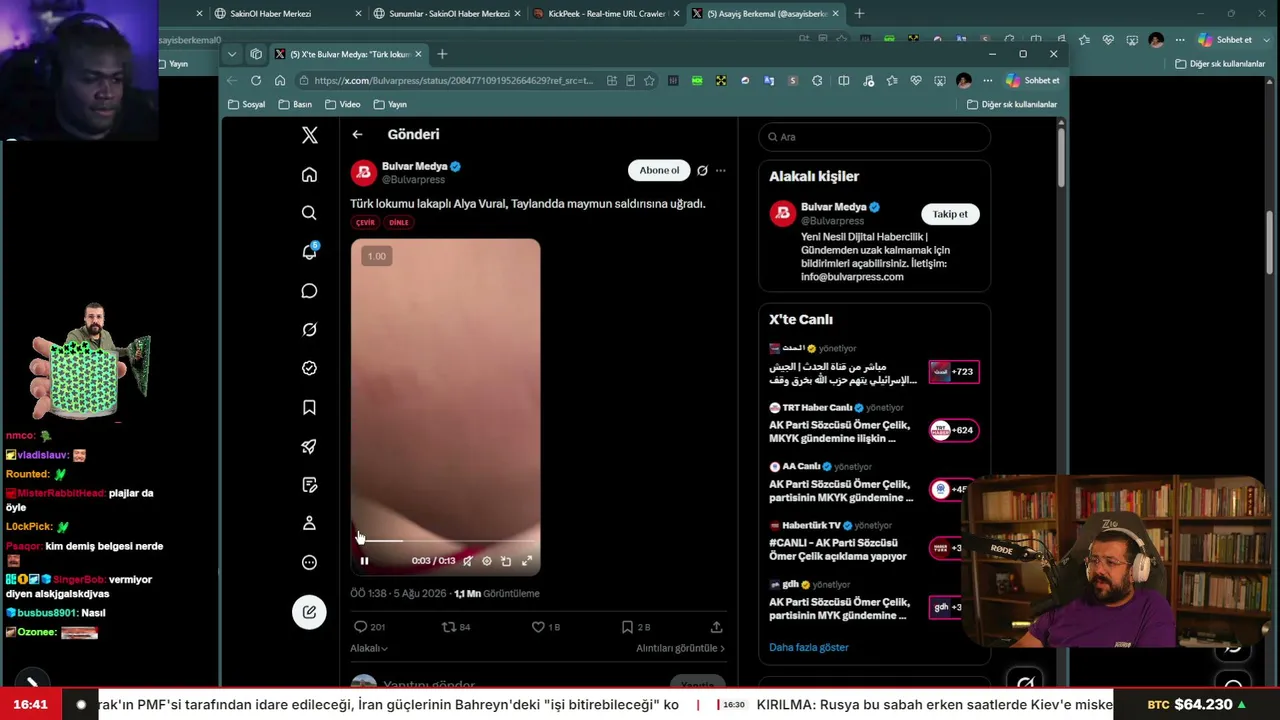Go to X home feed icon
This screenshot has height=720, width=1280.
point(309,175)
